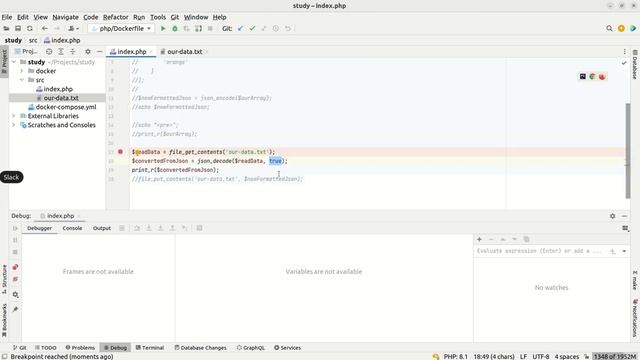Image resolution: width=640 pixels, height=360 pixels.
Task: Switch to the Console debug tab
Action: 72,228
